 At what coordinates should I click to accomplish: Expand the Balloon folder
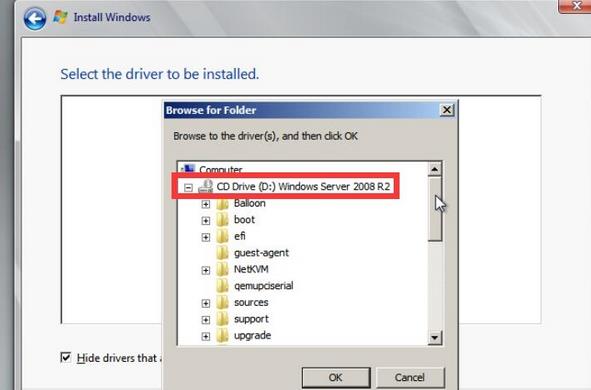(x=205, y=204)
